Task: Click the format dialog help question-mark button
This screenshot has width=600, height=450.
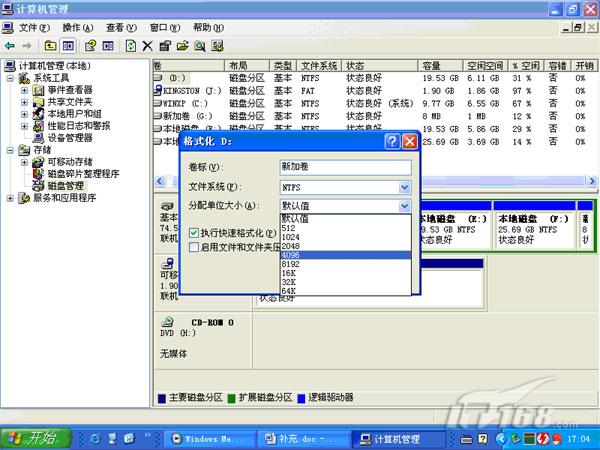Action: [x=392, y=141]
